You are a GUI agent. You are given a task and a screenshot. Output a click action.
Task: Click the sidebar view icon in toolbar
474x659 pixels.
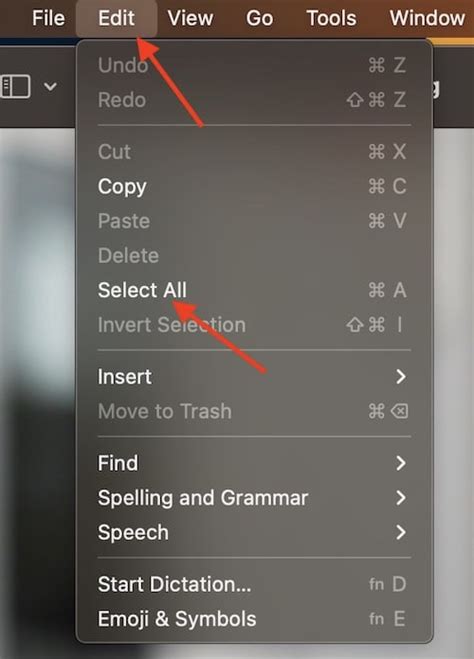pyautogui.click(x=15, y=87)
